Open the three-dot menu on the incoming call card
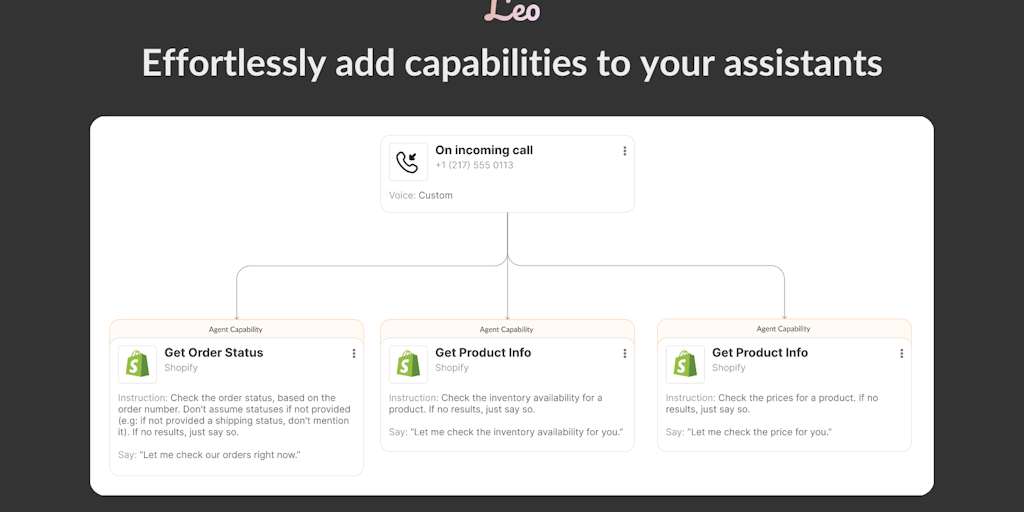1024x512 pixels. 625,151
